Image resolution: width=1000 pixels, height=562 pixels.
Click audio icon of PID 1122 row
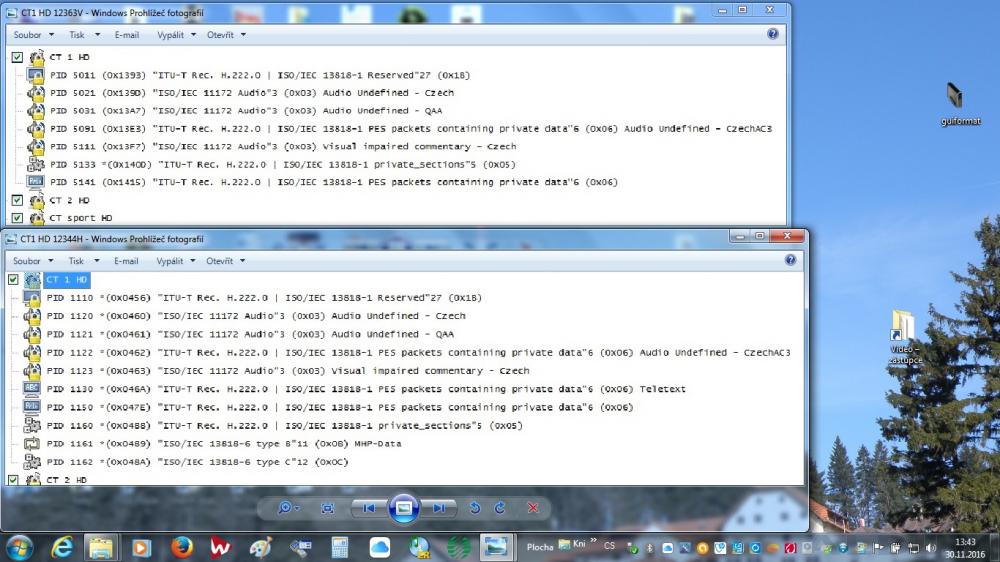[x=32, y=352]
